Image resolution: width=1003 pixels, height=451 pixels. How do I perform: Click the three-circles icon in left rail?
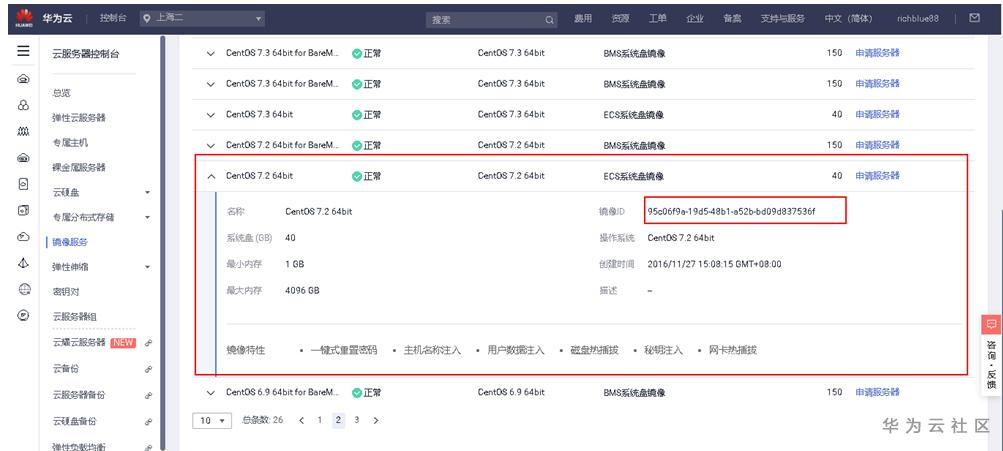[24, 105]
